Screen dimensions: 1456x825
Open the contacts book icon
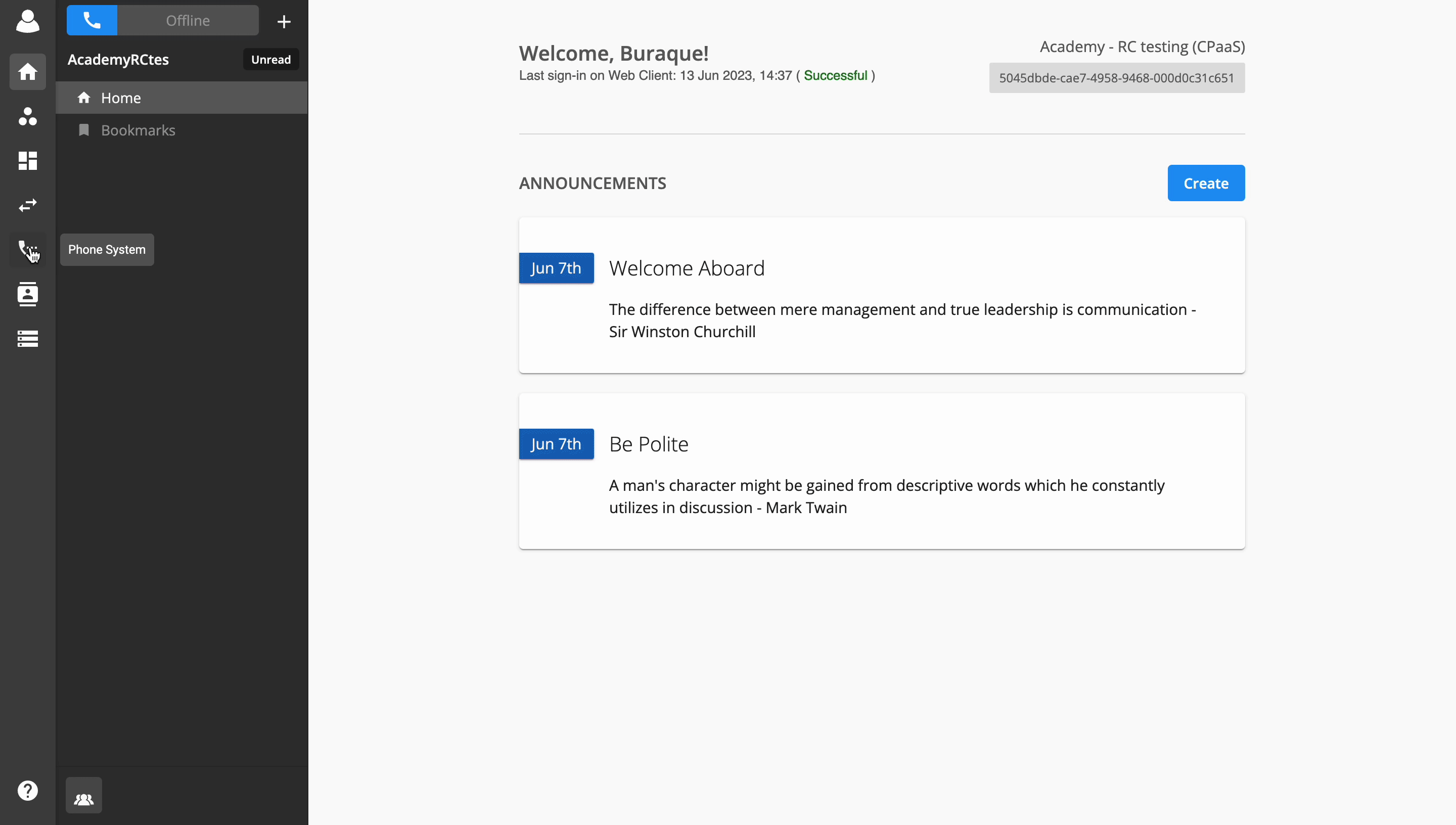pos(27,294)
